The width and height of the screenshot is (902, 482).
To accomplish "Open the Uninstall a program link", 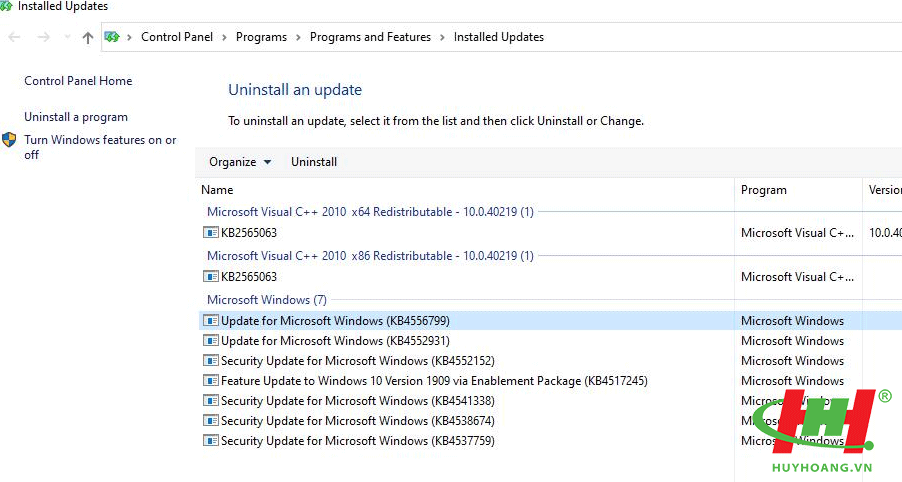I will (x=76, y=117).
